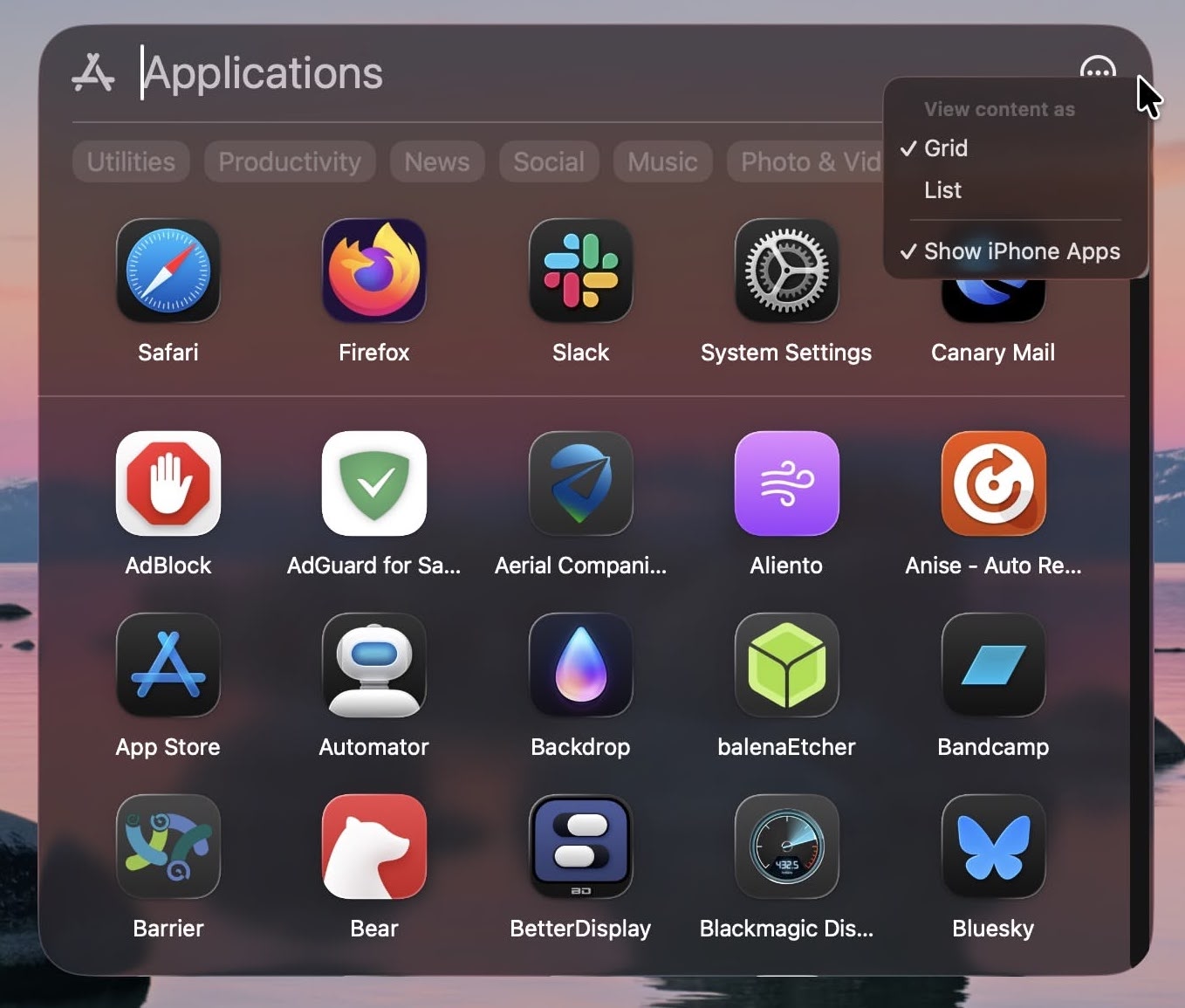The width and height of the screenshot is (1185, 1008).
Task: Toggle the Show iPhone Apps option
Action: (1021, 251)
